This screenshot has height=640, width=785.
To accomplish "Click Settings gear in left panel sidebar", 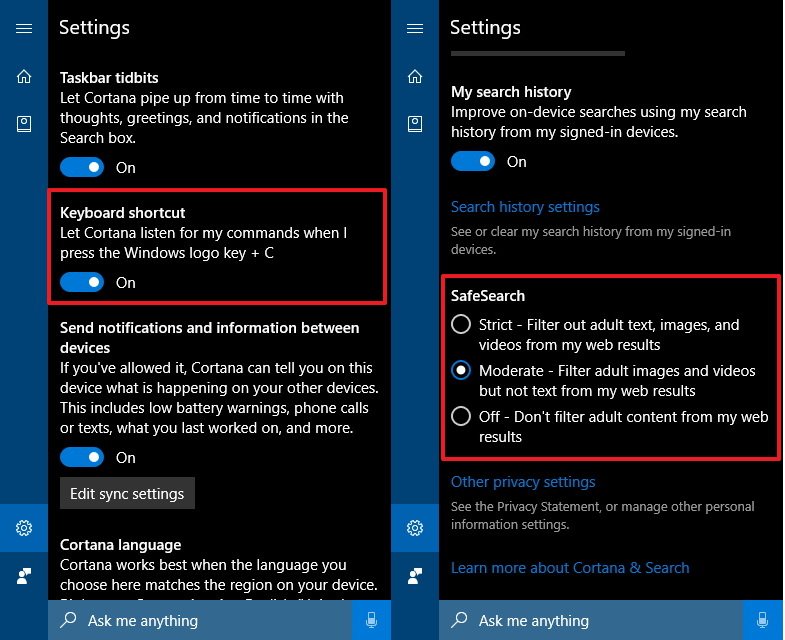I will [24, 527].
